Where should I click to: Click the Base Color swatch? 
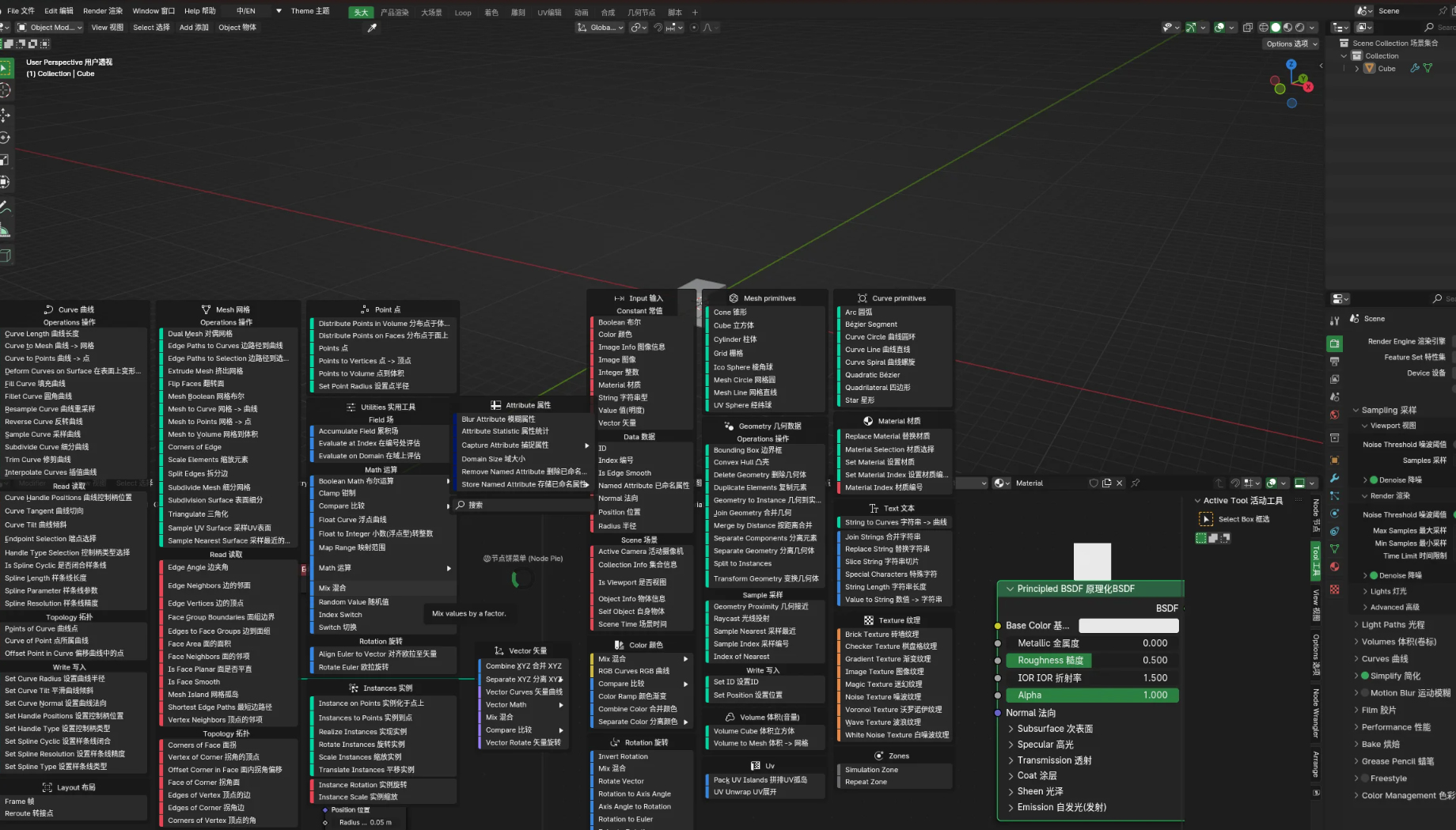[x=1128, y=625]
